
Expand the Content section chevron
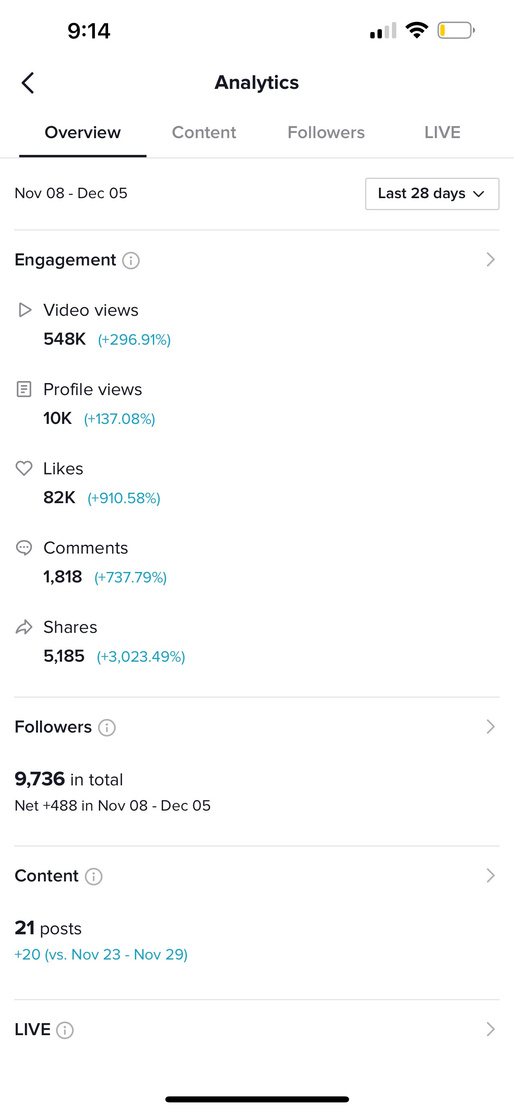coord(490,876)
